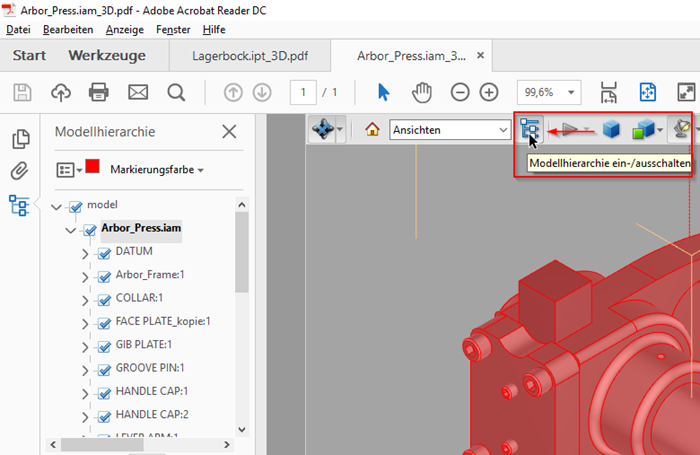
Task: Zoom out with minus icon
Action: point(460,92)
